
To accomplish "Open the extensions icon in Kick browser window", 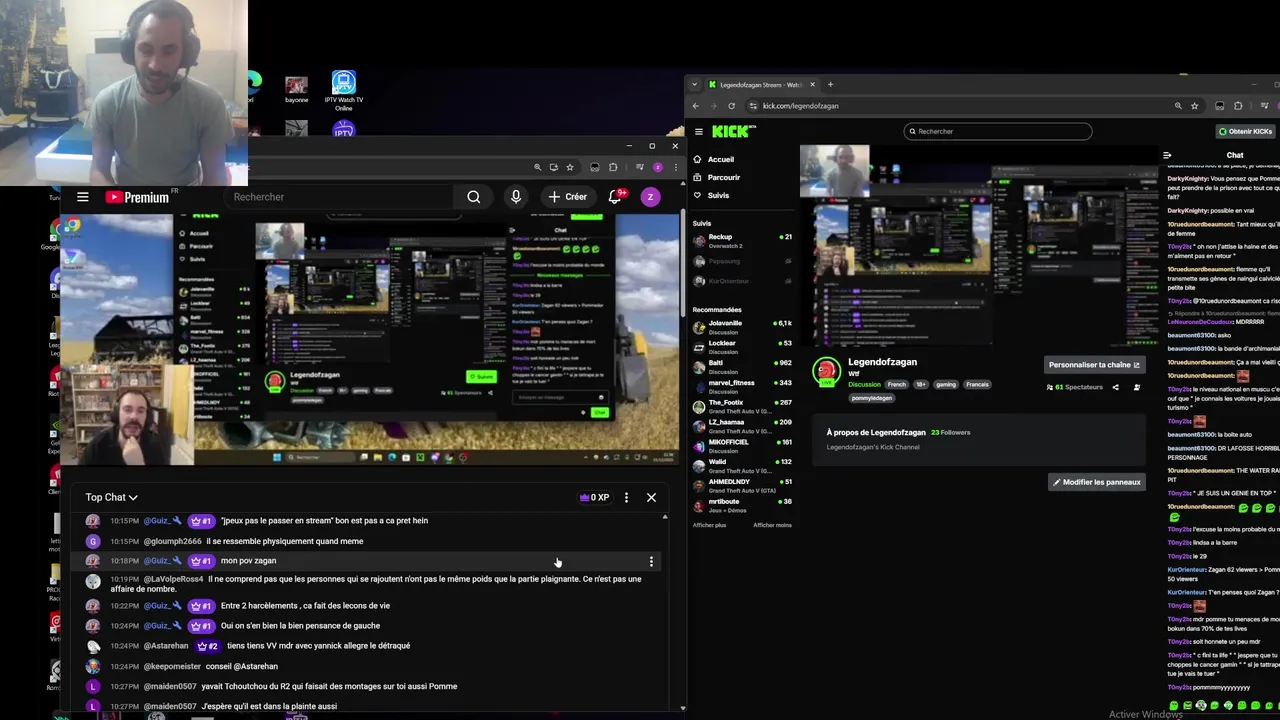I will tap(1238, 105).
